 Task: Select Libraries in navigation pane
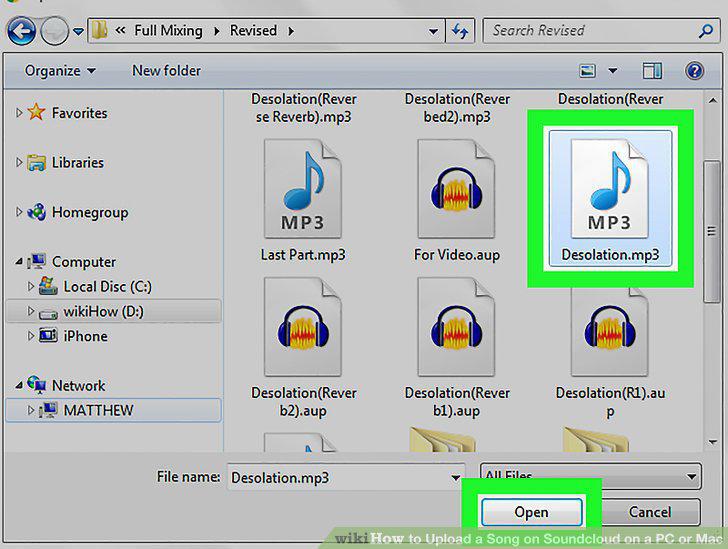78,163
